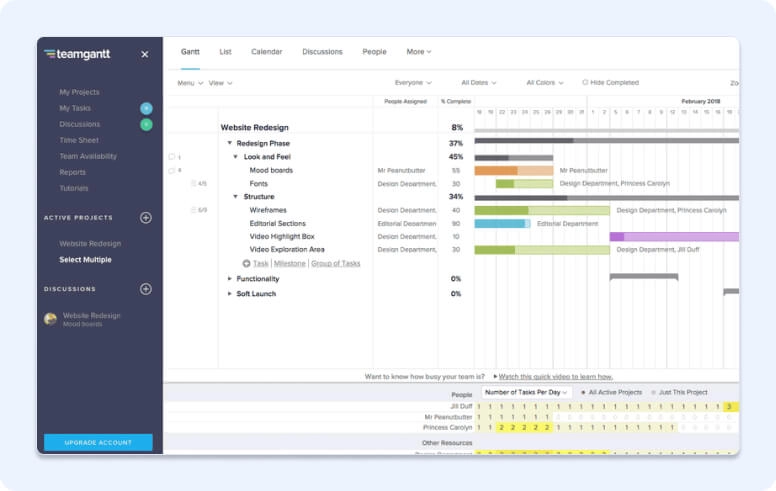Click Mr Peanutbutter in People Assigned column

[x=401, y=171]
